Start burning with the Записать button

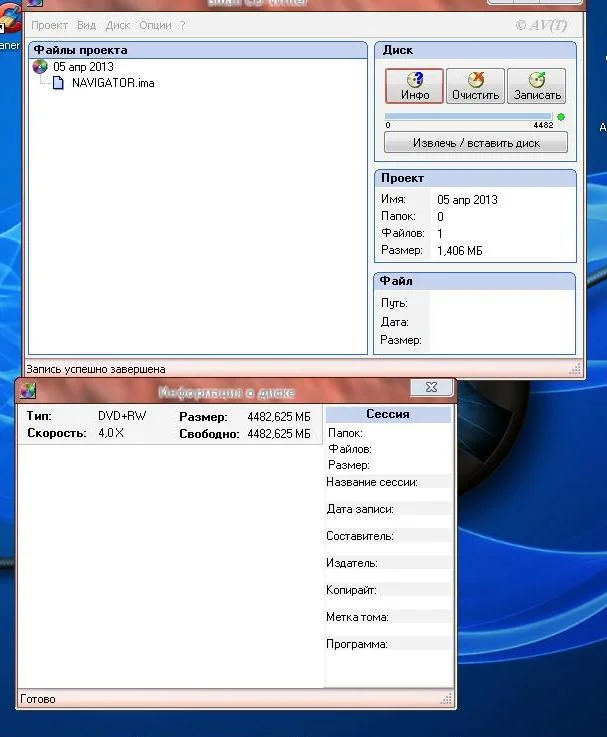(x=537, y=85)
